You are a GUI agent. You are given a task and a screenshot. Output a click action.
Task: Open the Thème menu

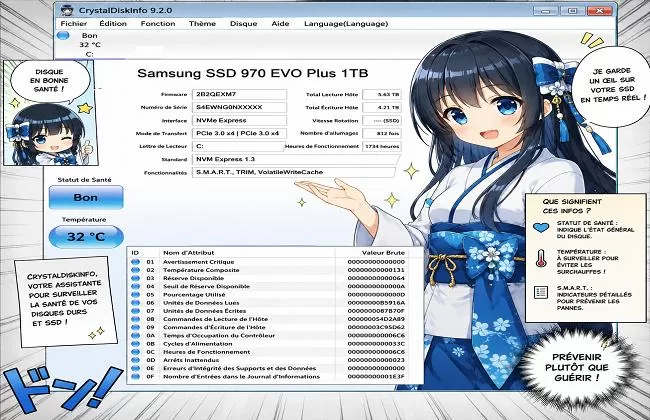[202, 24]
